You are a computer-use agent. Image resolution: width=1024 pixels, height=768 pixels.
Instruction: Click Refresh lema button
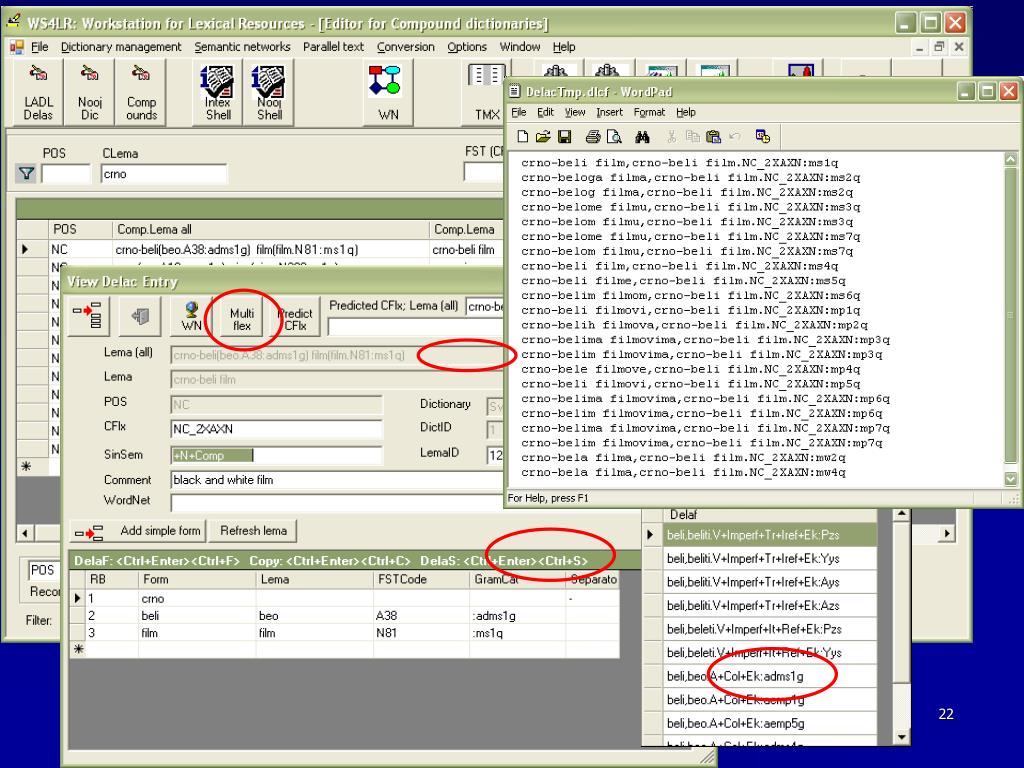click(253, 531)
